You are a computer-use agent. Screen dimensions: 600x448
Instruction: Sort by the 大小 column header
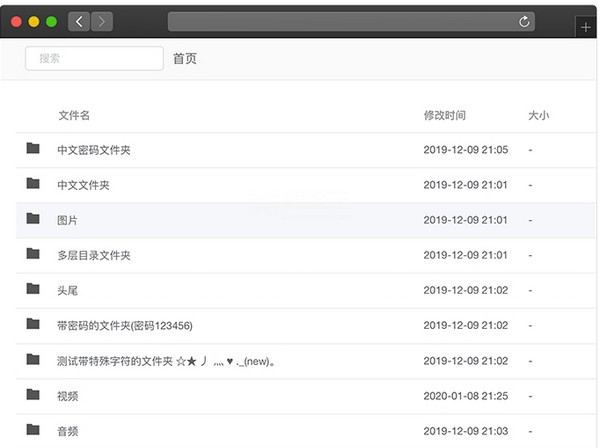click(538, 115)
